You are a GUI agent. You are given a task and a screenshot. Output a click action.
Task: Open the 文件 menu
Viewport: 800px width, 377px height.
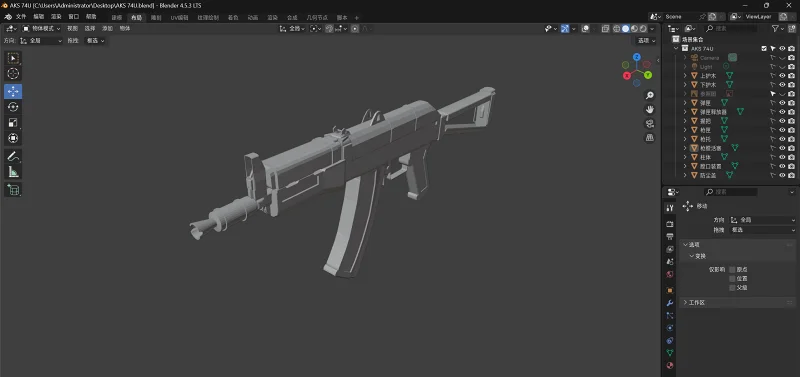pos(21,17)
